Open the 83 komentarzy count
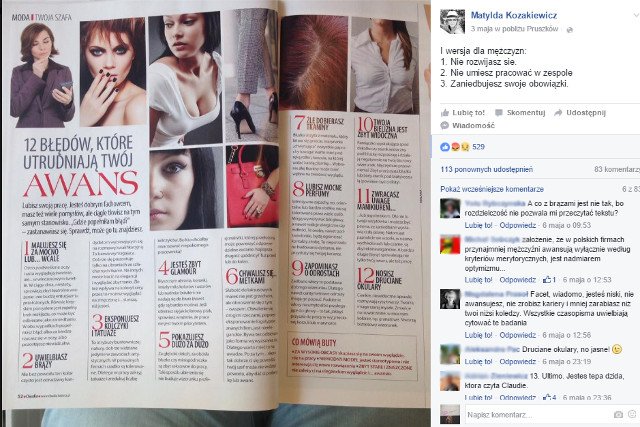640x427 pixels. (x=617, y=169)
